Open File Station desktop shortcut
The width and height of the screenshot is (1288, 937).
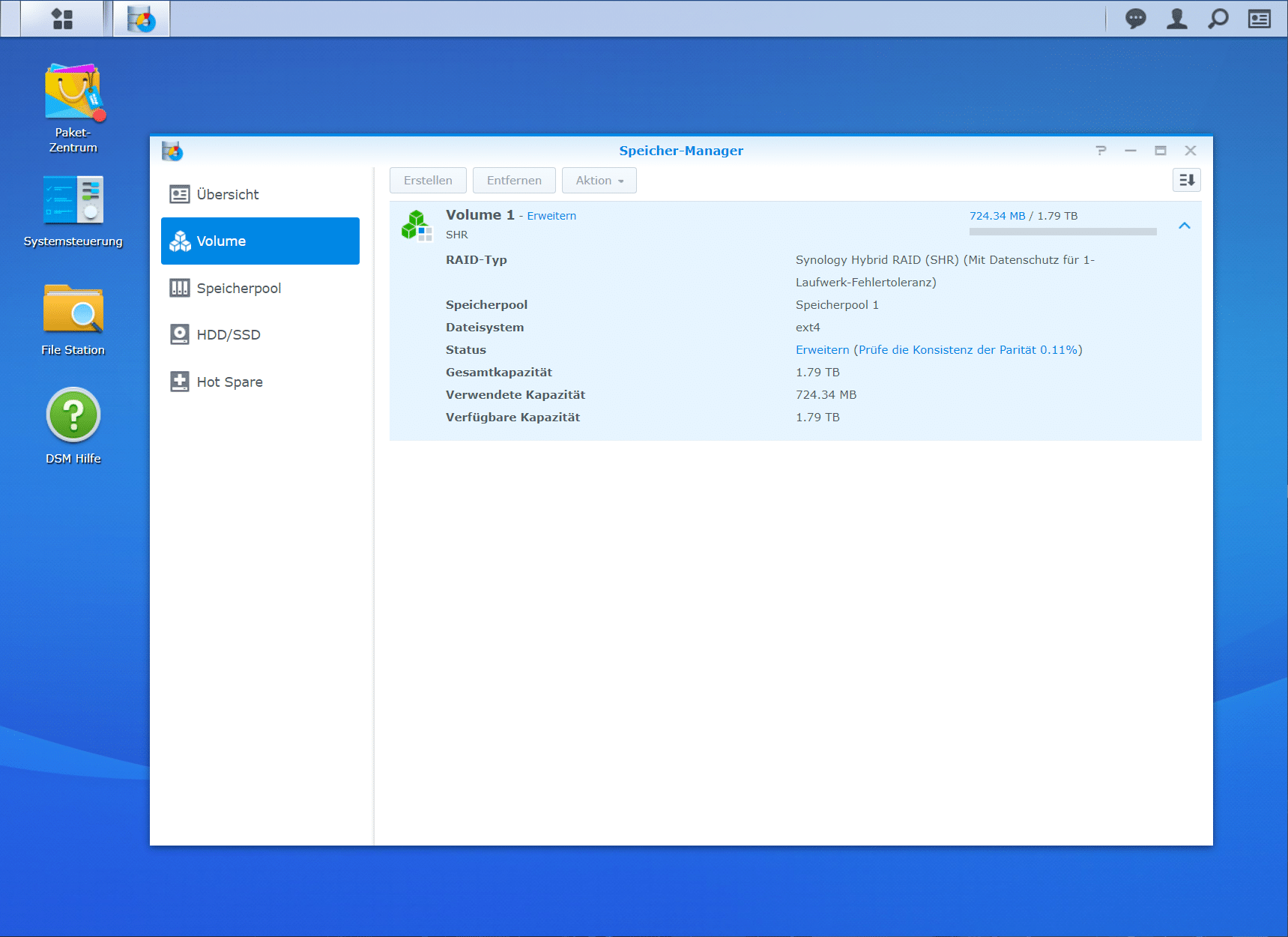coord(73,310)
